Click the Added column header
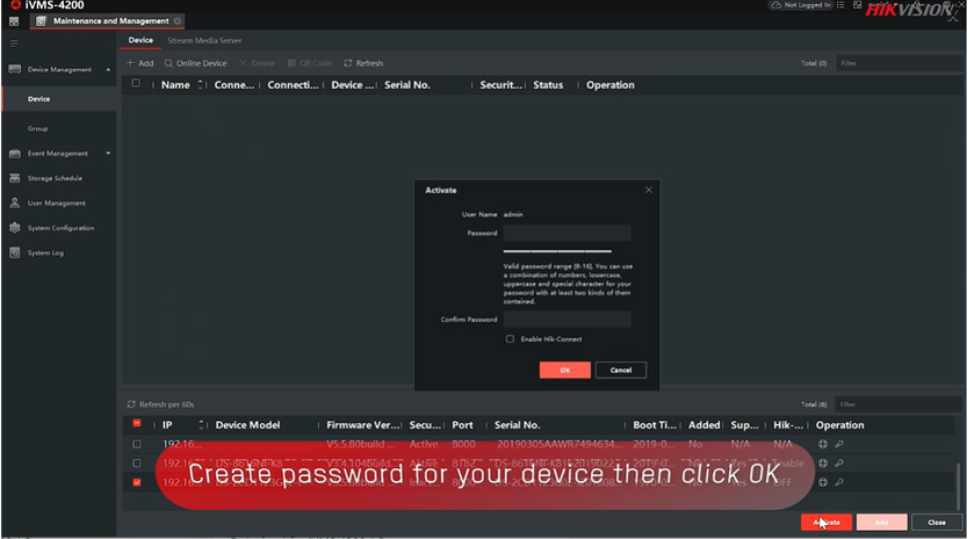This screenshot has width=975, height=539. click(x=704, y=425)
